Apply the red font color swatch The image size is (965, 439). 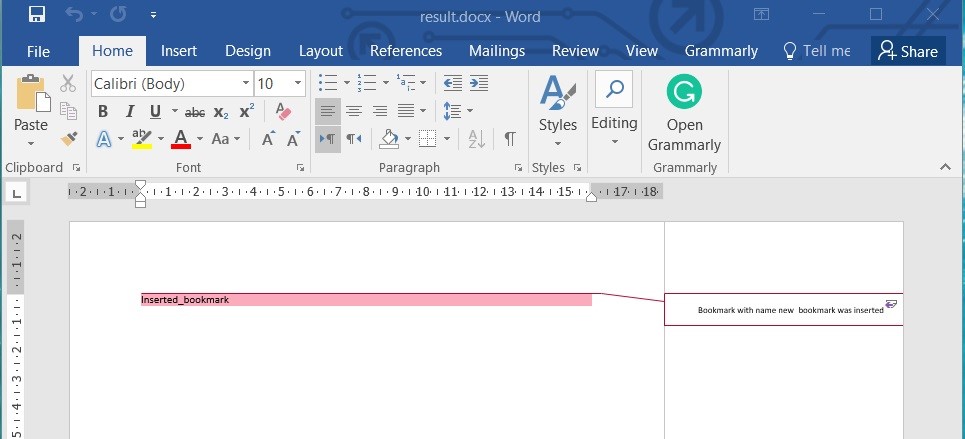tap(181, 139)
